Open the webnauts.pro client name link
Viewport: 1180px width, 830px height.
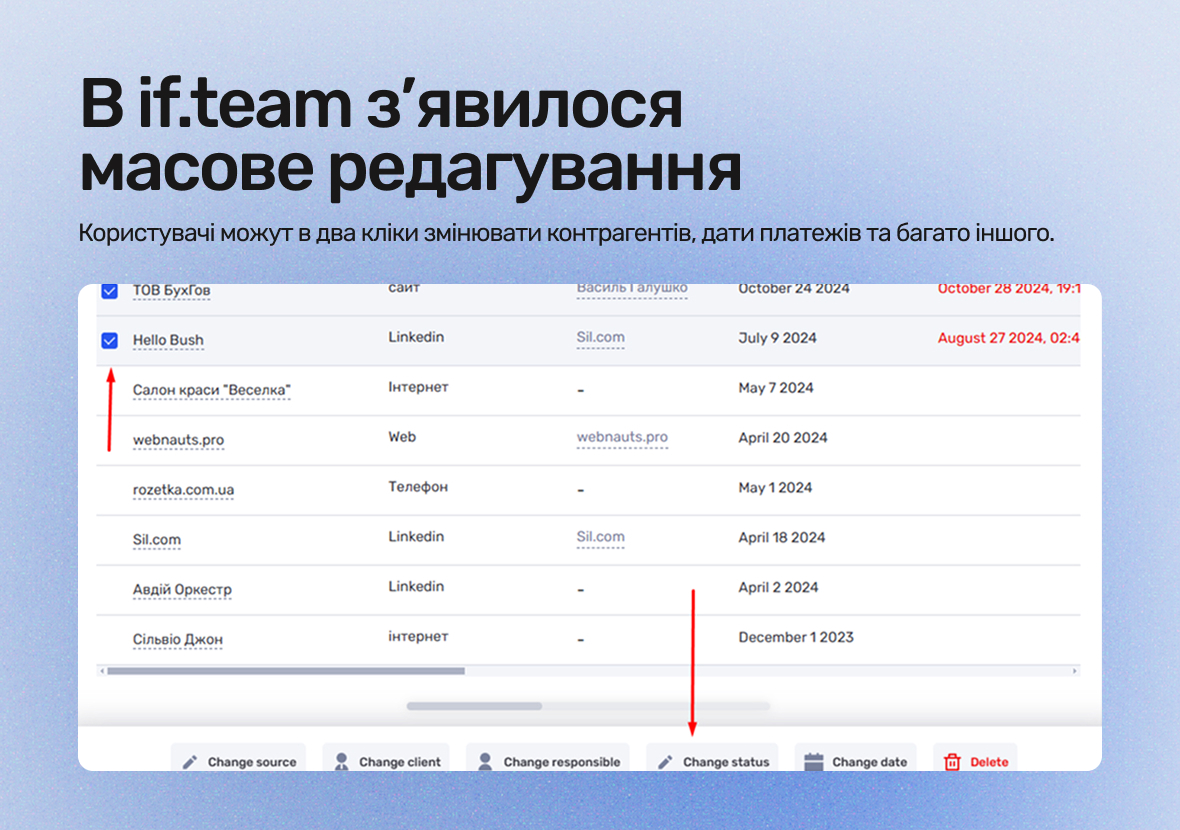click(178, 439)
